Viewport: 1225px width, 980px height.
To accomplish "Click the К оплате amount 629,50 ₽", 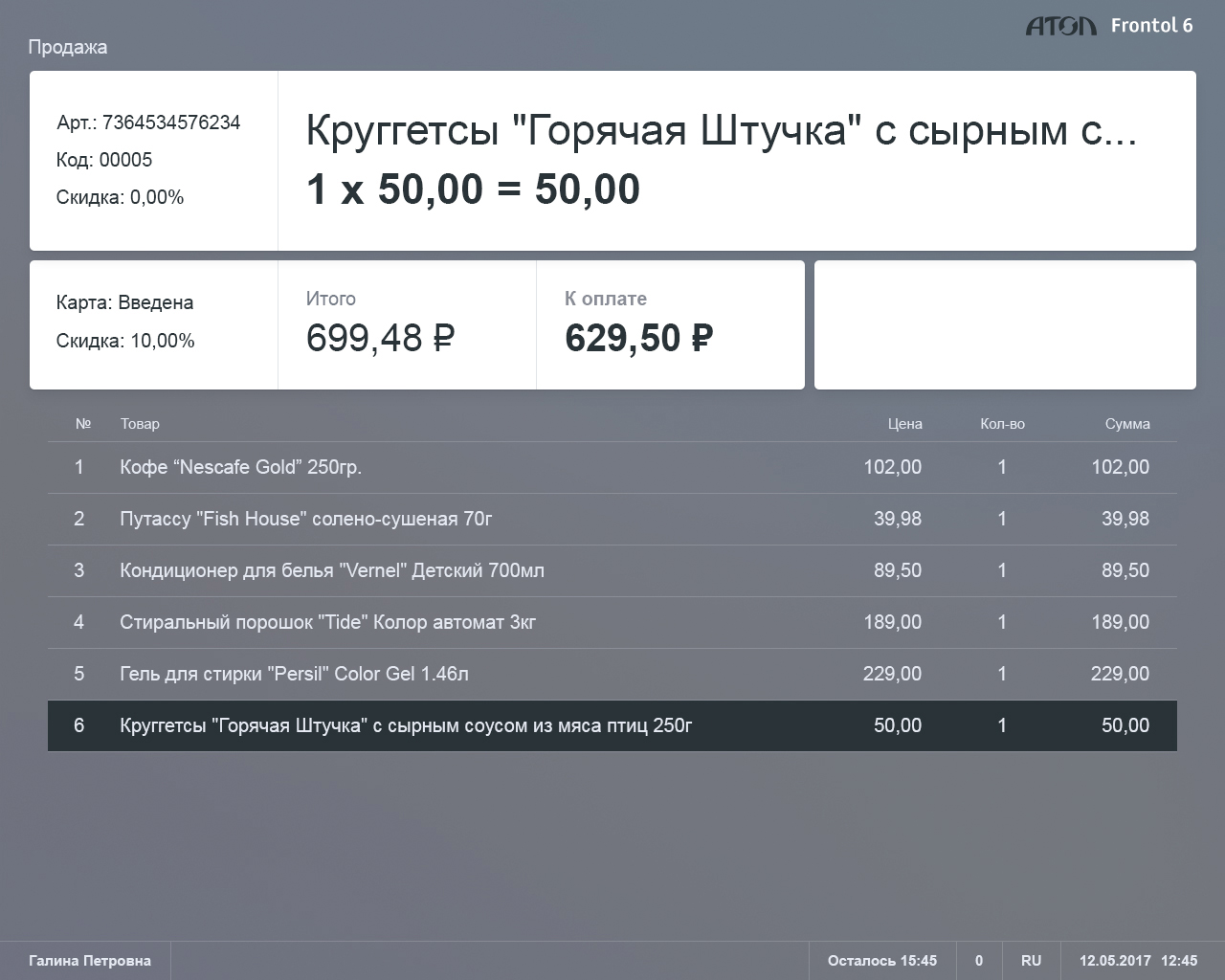I will click(x=639, y=338).
